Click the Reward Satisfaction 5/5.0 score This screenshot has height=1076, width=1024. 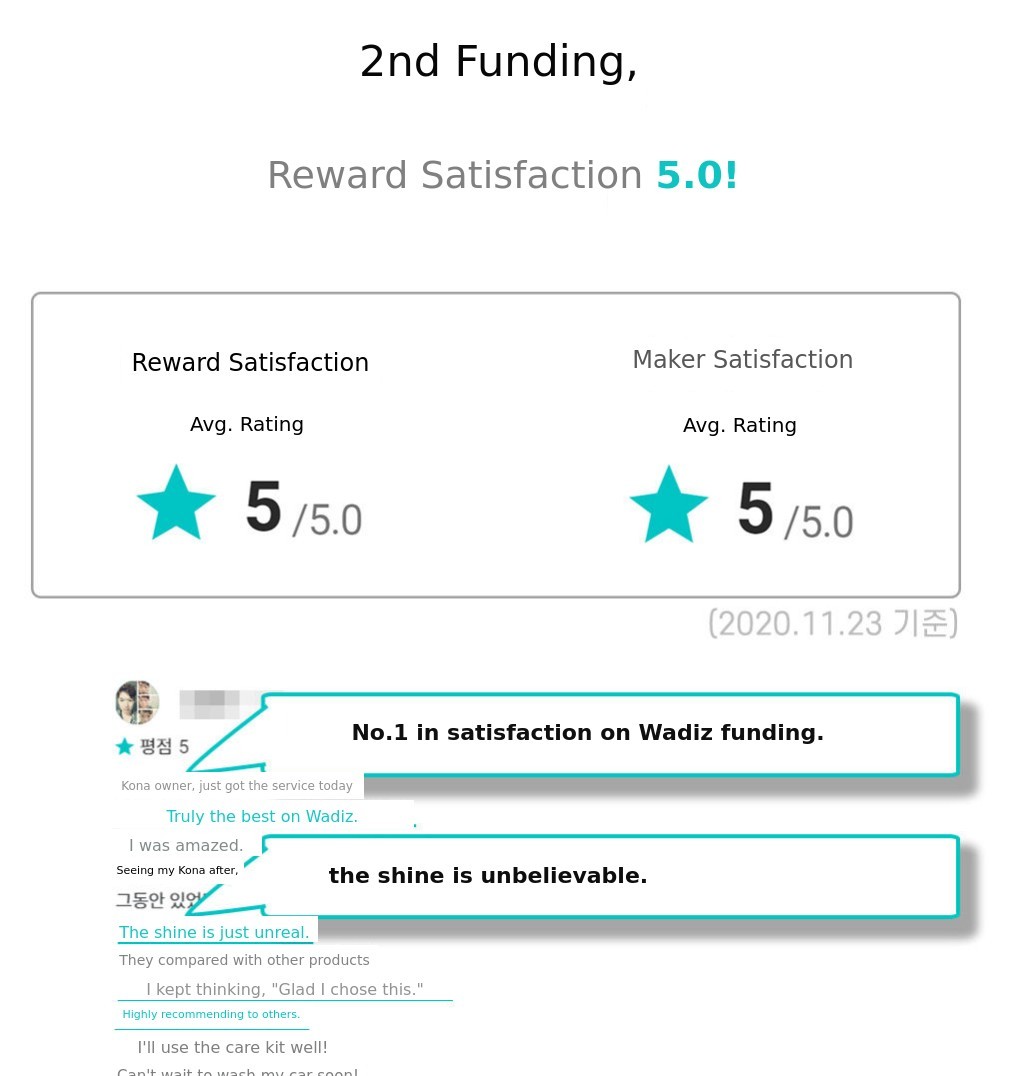(x=303, y=509)
